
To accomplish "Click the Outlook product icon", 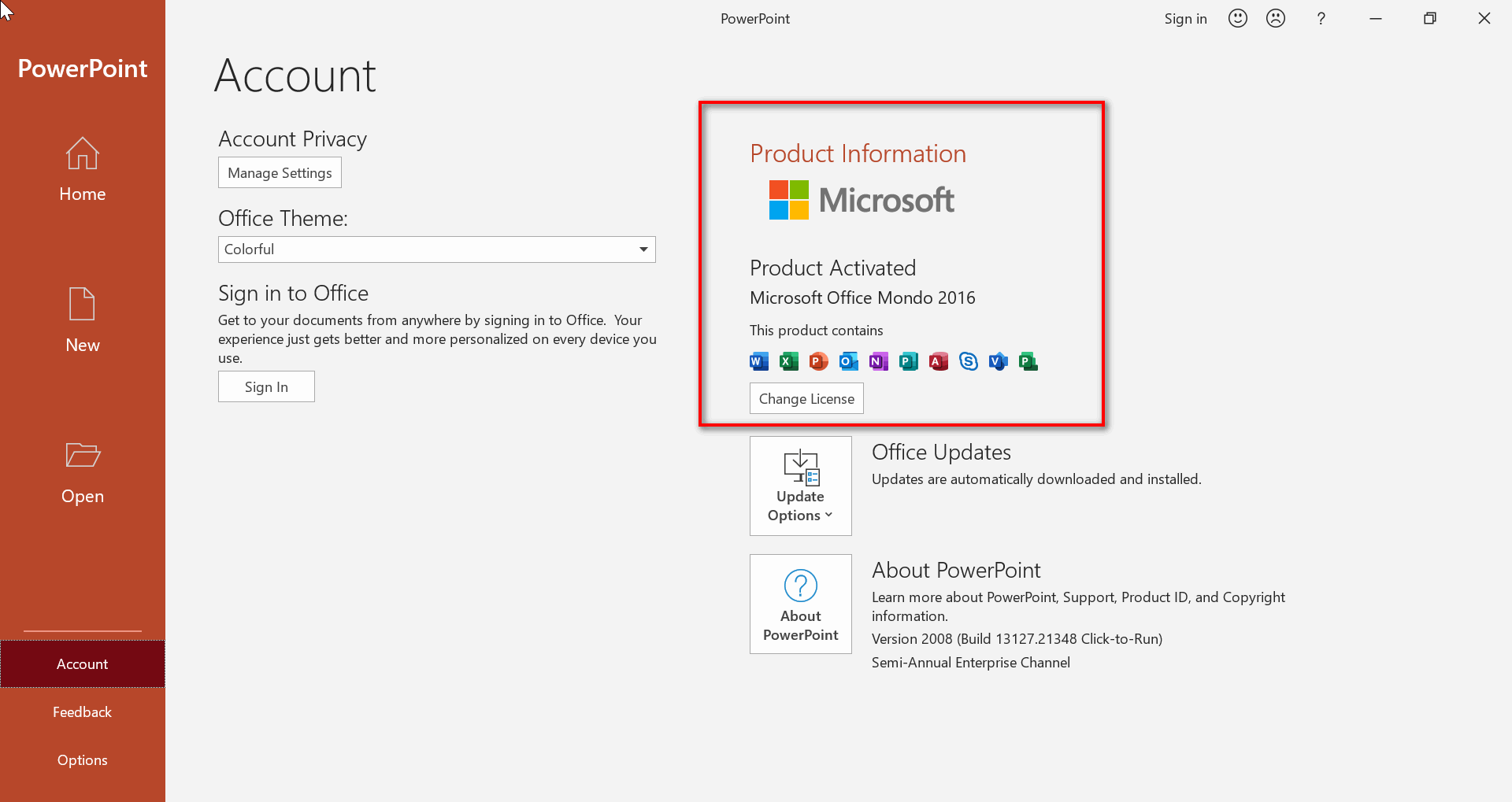I will coord(849,361).
